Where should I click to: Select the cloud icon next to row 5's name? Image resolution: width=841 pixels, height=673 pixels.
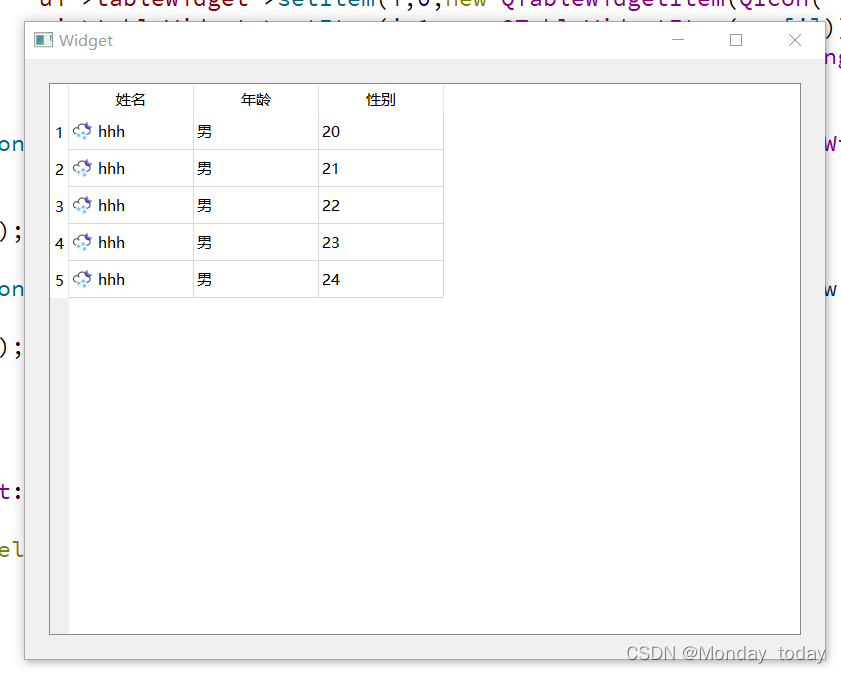82,279
